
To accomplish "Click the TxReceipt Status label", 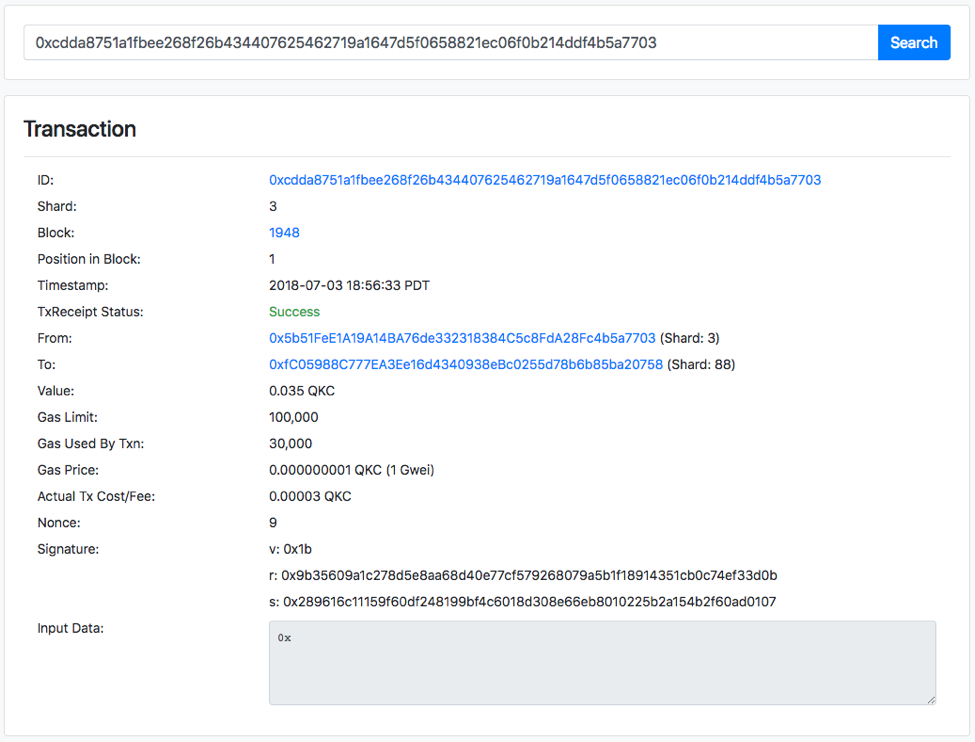I will 90,312.
